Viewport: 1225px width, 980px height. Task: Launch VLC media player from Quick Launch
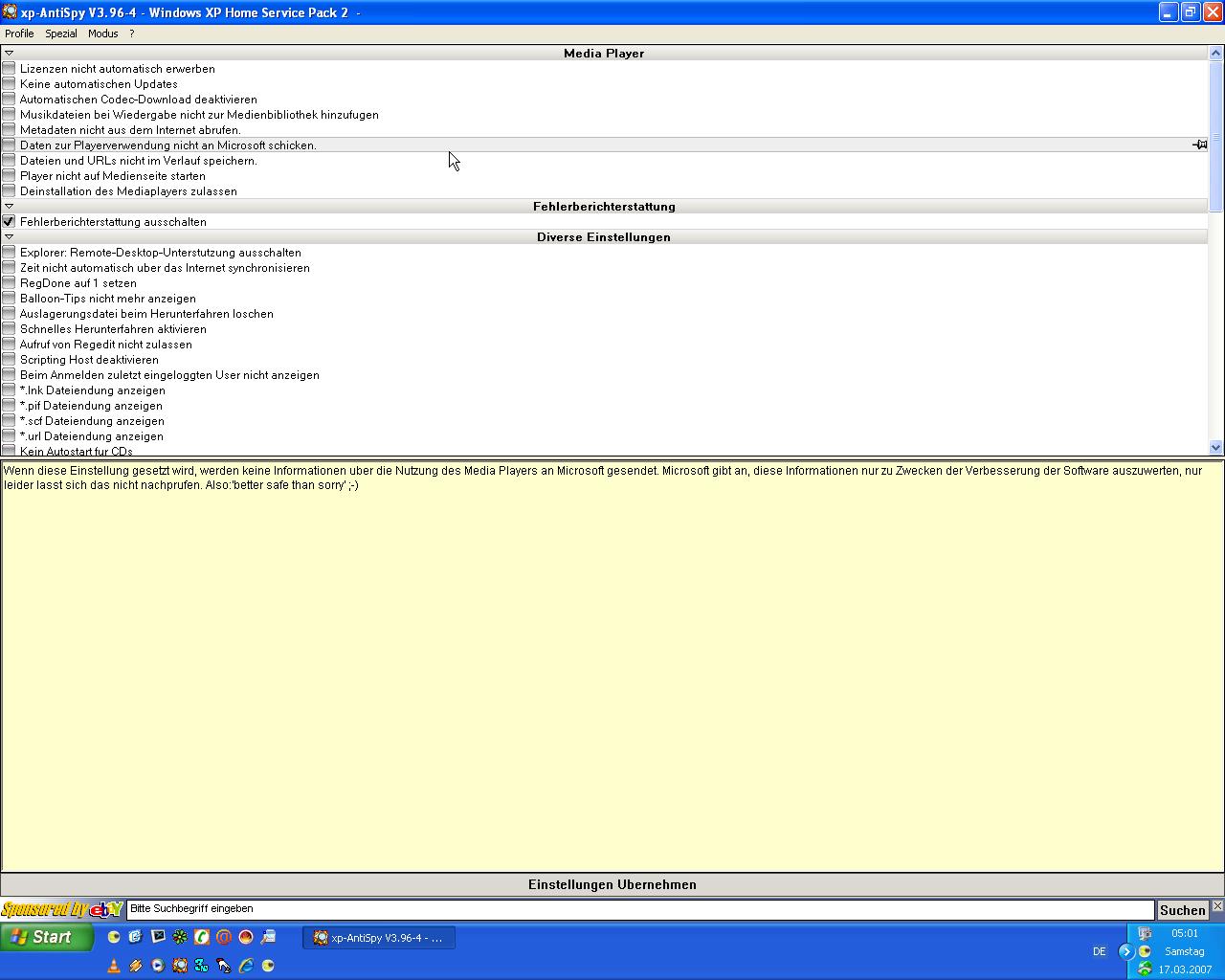[x=114, y=966]
